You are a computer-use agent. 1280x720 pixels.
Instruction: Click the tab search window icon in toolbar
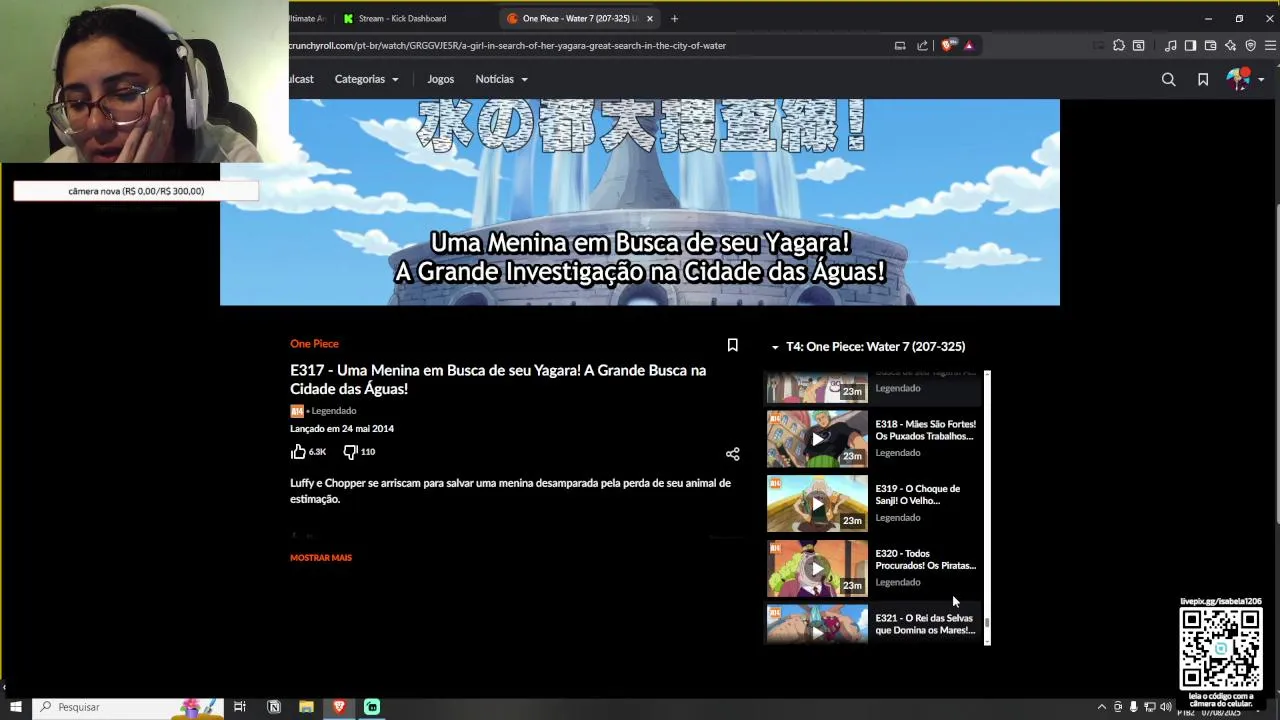pos(1138,45)
